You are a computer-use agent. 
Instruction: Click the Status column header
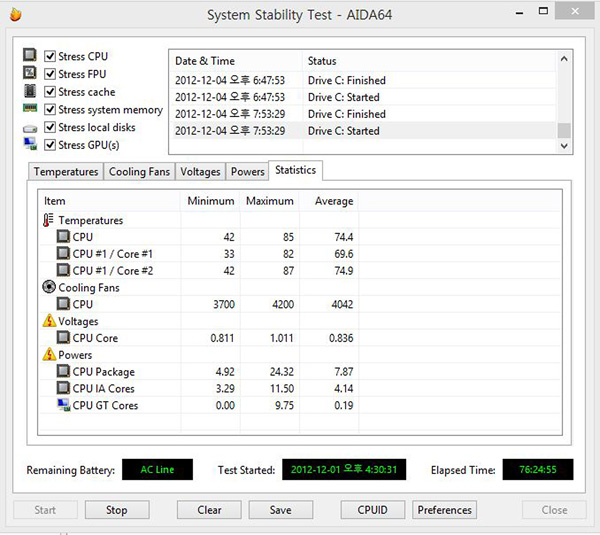(429, 61)
